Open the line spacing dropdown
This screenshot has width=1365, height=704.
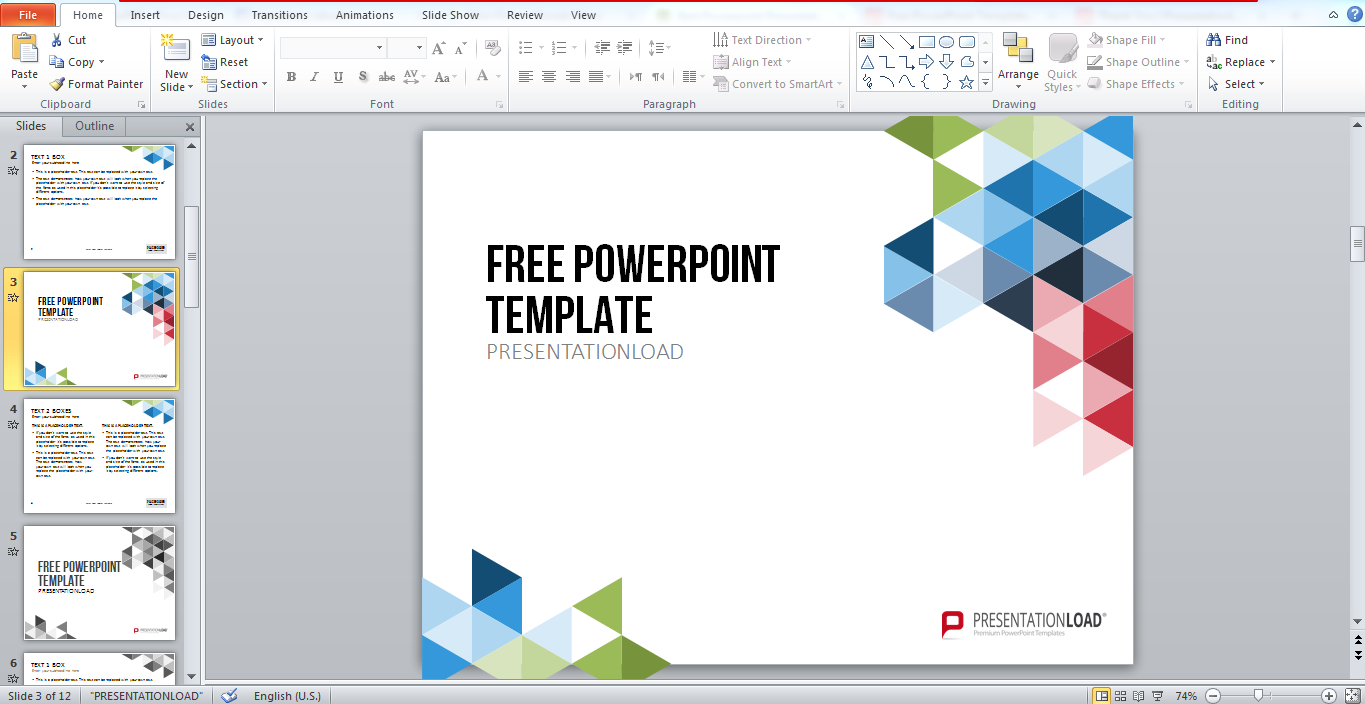point(658,47)
